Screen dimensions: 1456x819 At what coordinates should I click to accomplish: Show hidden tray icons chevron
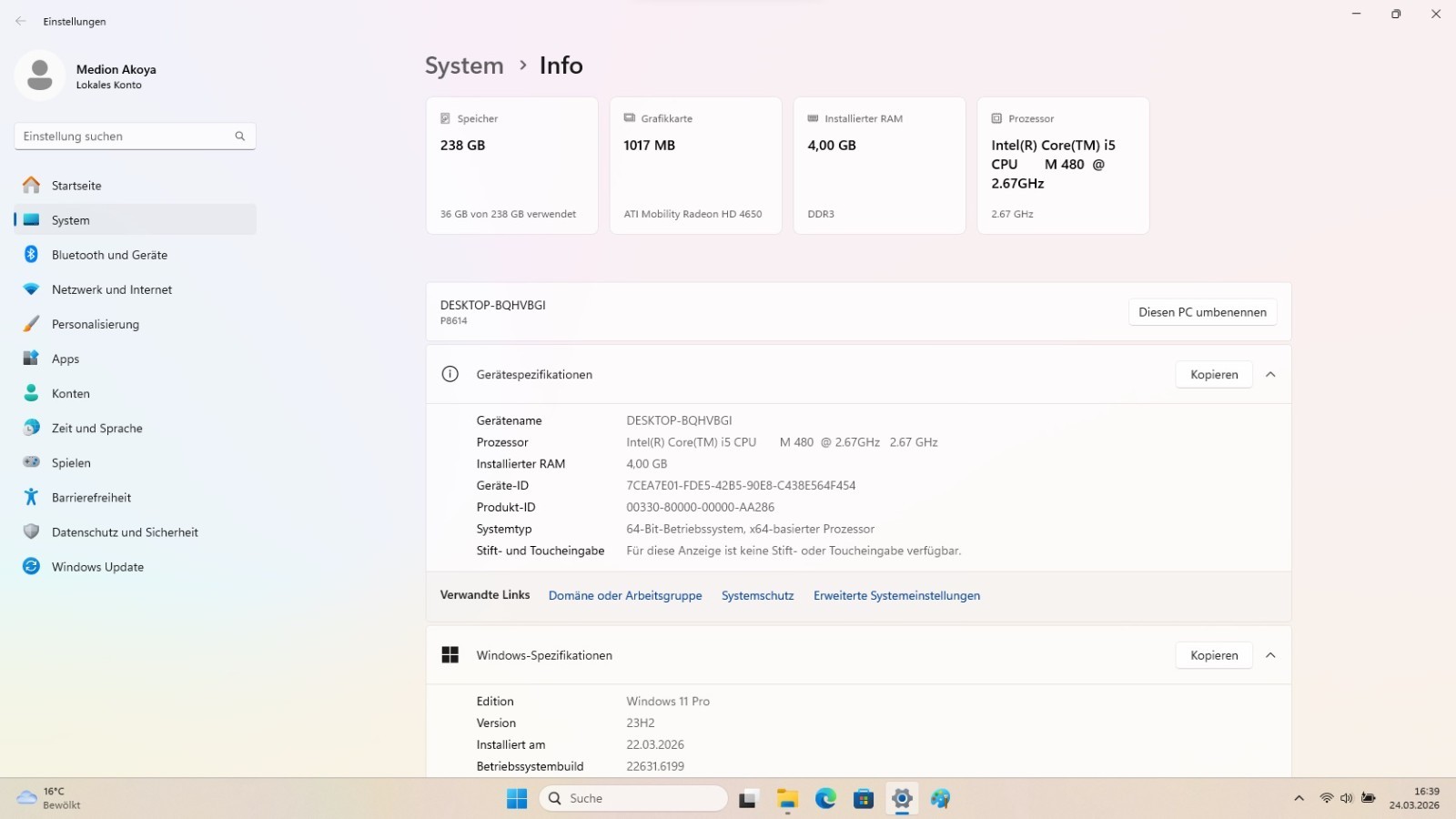pyautogui.click(x=1299, y=799)
